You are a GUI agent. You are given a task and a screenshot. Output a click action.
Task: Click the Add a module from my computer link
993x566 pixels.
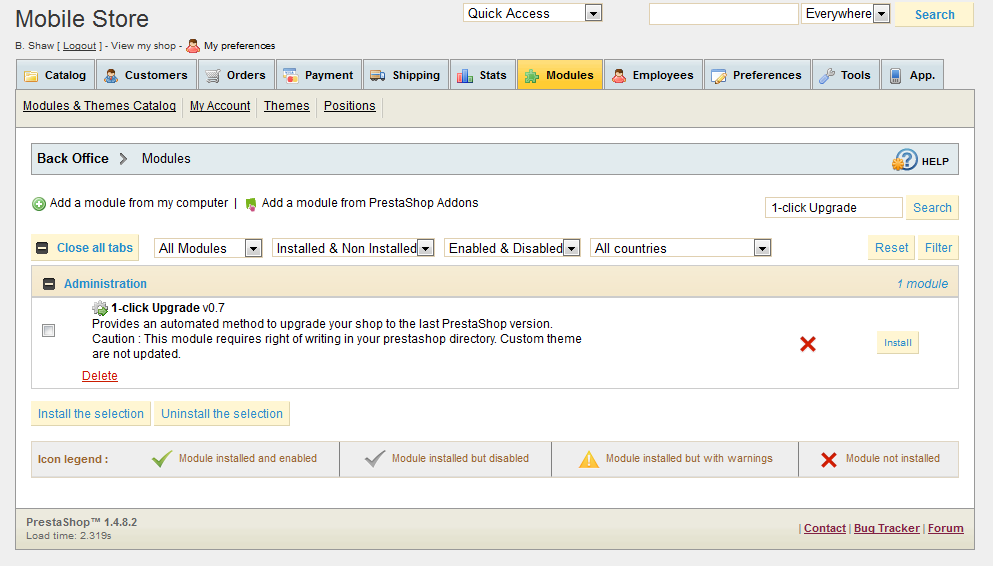click(139, 203)
